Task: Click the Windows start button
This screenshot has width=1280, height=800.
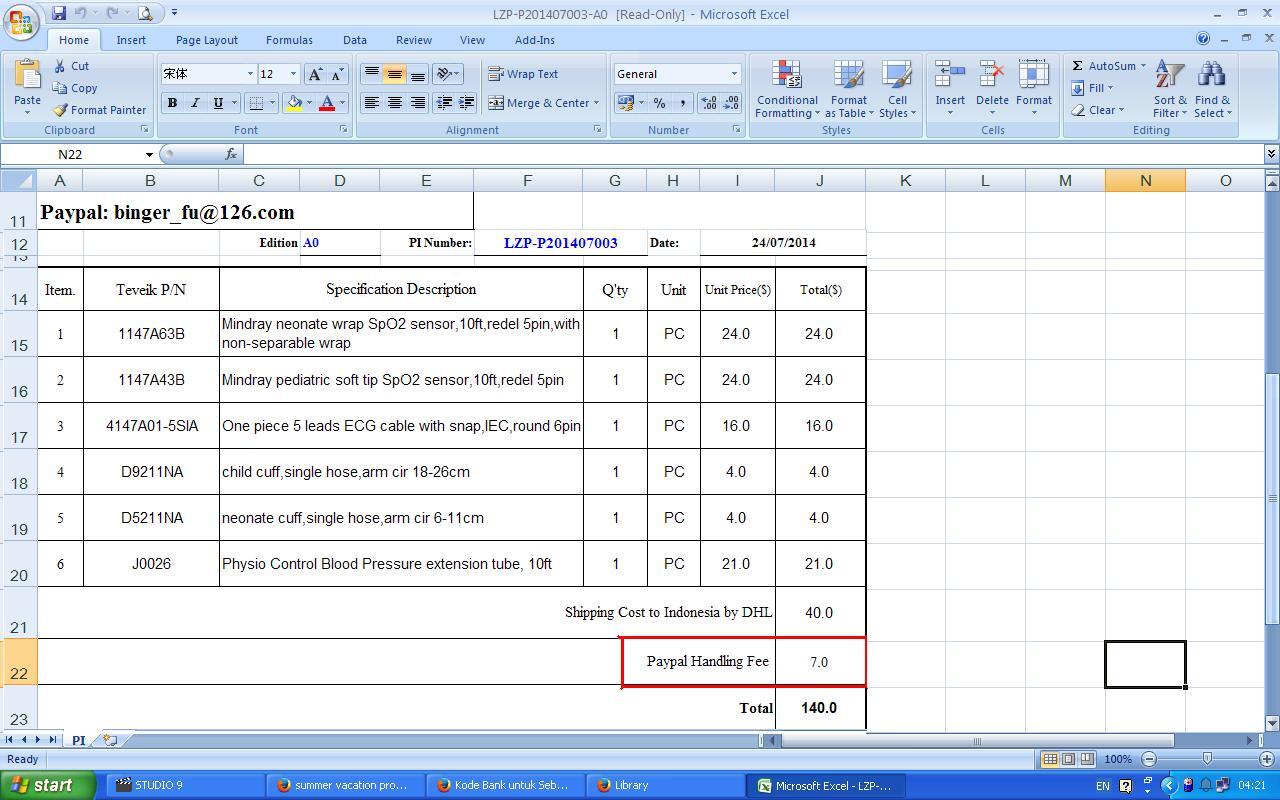Action: point(48,785)
